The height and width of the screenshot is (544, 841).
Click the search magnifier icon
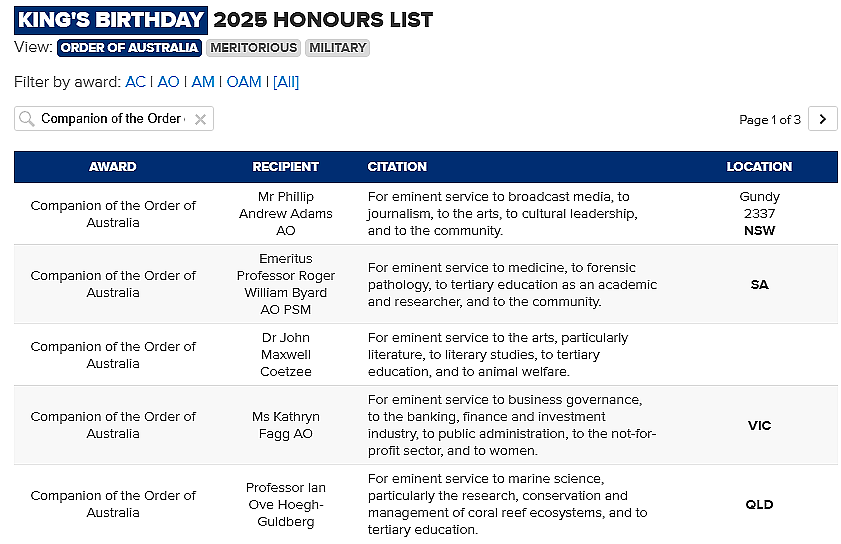tap(26, 119)
